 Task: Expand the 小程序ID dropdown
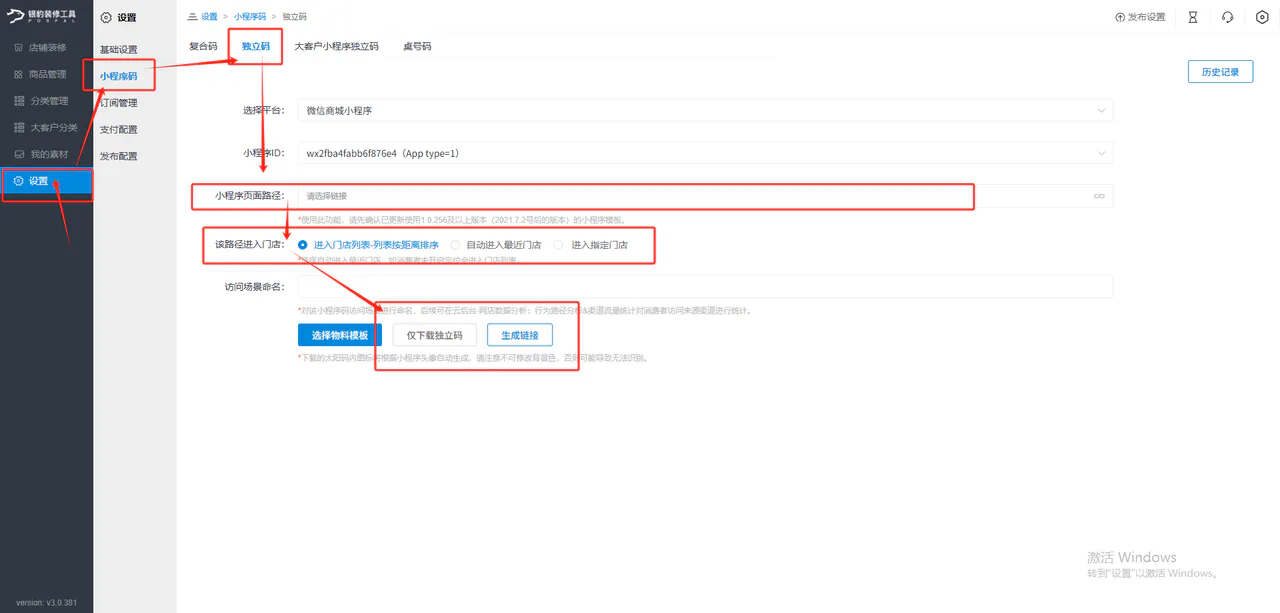[x=705, y=153]
